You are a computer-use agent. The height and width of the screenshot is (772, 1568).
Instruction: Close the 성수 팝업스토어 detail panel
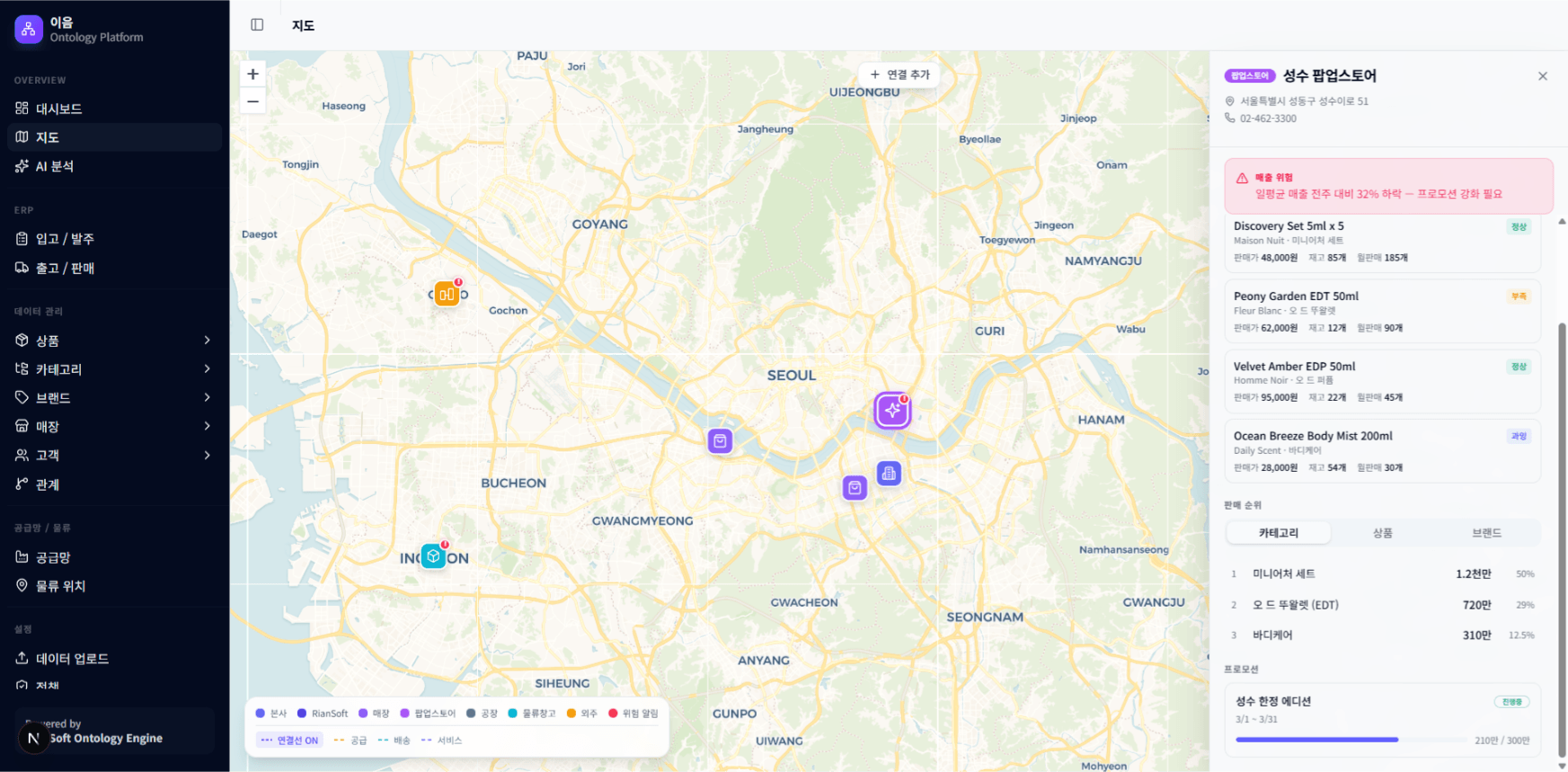[1543, 76]
